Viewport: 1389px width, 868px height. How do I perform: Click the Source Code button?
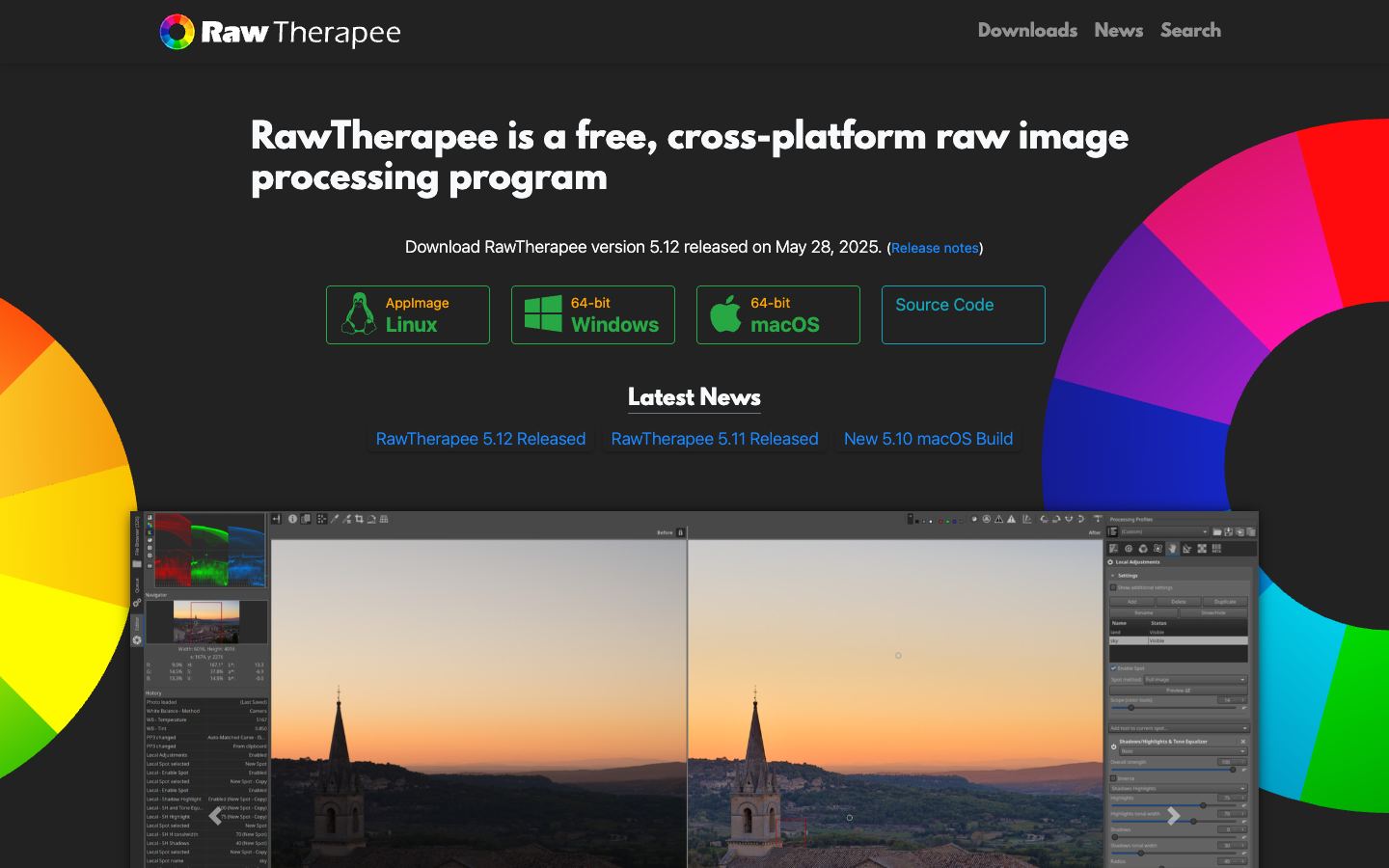(x=964, y=314)
